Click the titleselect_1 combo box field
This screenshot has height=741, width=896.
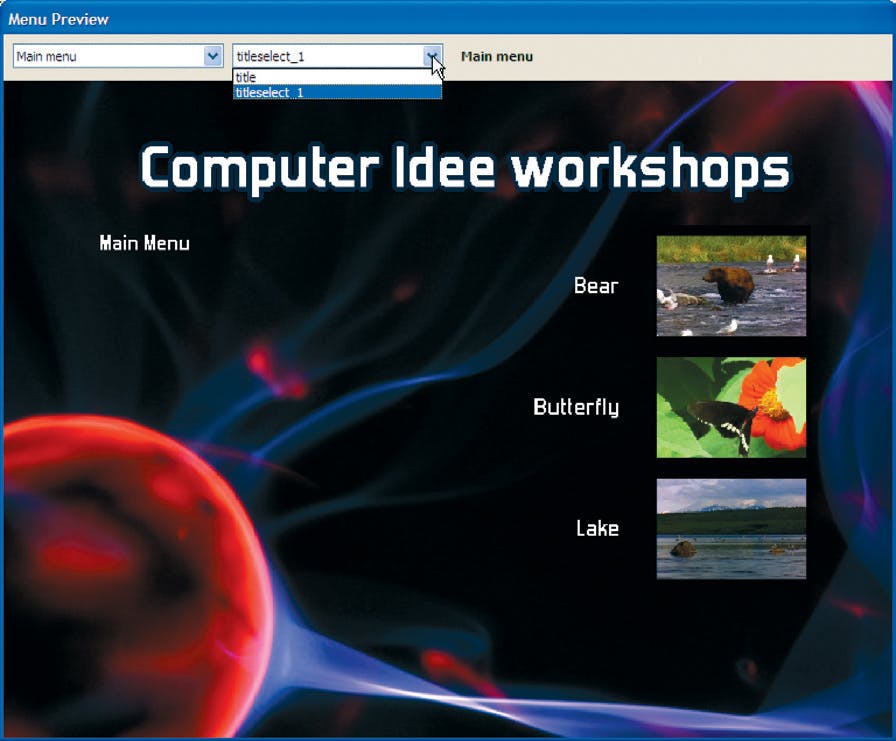click(337, 56)
